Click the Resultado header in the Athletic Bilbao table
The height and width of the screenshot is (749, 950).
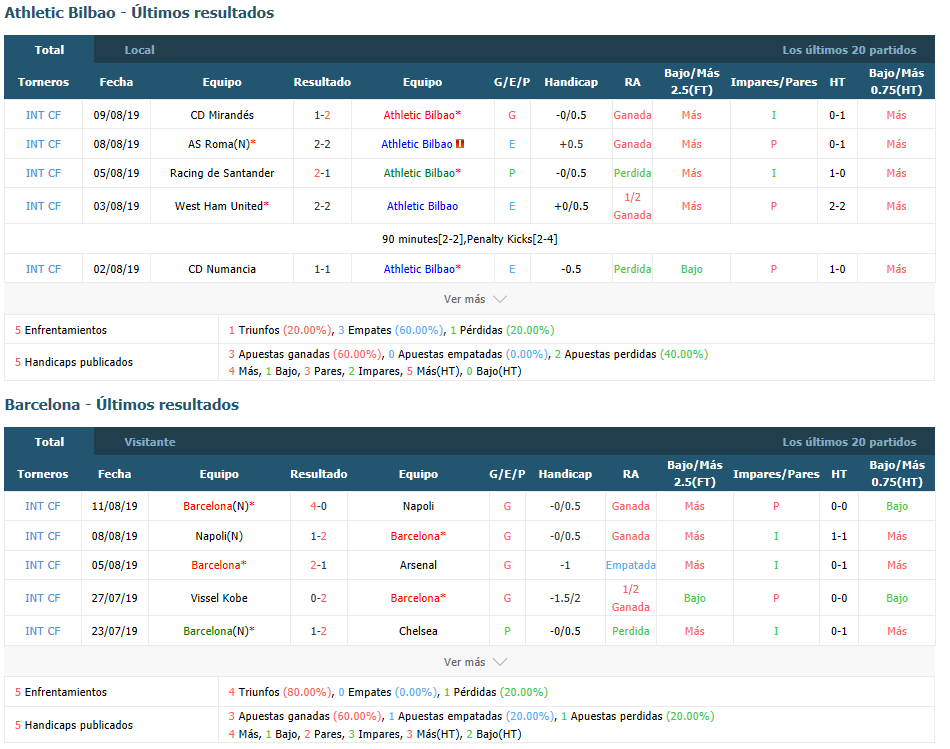pyautogui.click(x=322, y=82)
